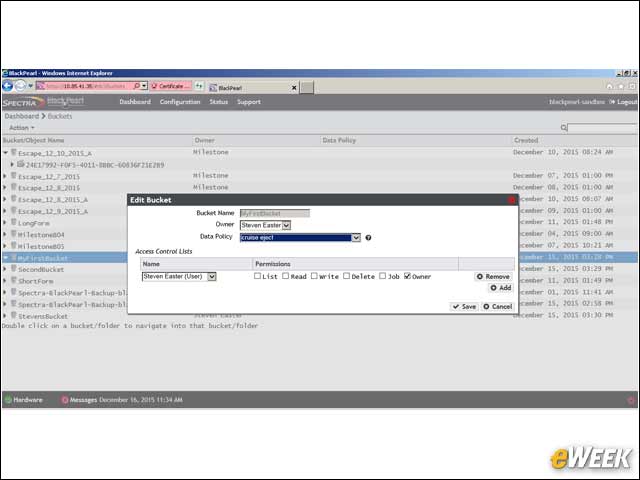The image size is (640, 480).
Task: Enable the List permission checkbox
Action: click(x=257, y=276)
